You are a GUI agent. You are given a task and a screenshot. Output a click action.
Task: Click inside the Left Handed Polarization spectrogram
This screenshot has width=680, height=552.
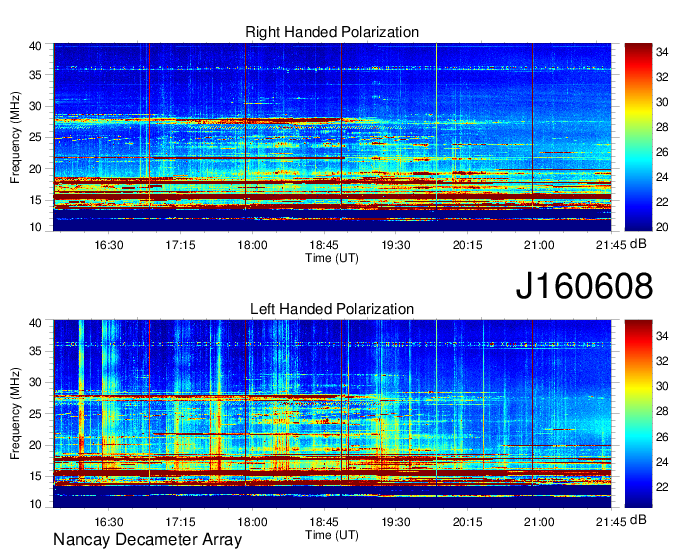pos(332,414)
